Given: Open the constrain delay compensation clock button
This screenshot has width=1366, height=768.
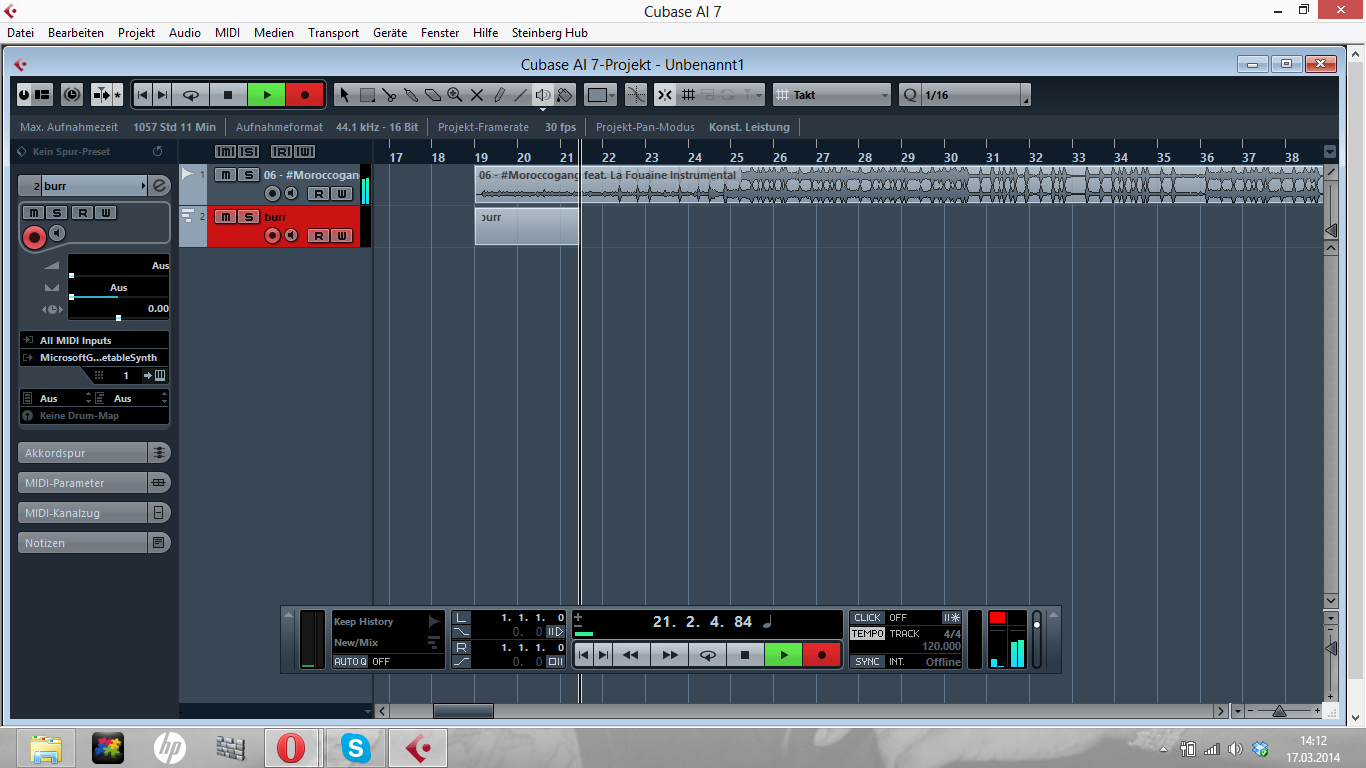Looking at the screenshot, I should click(x=72, y=95).
